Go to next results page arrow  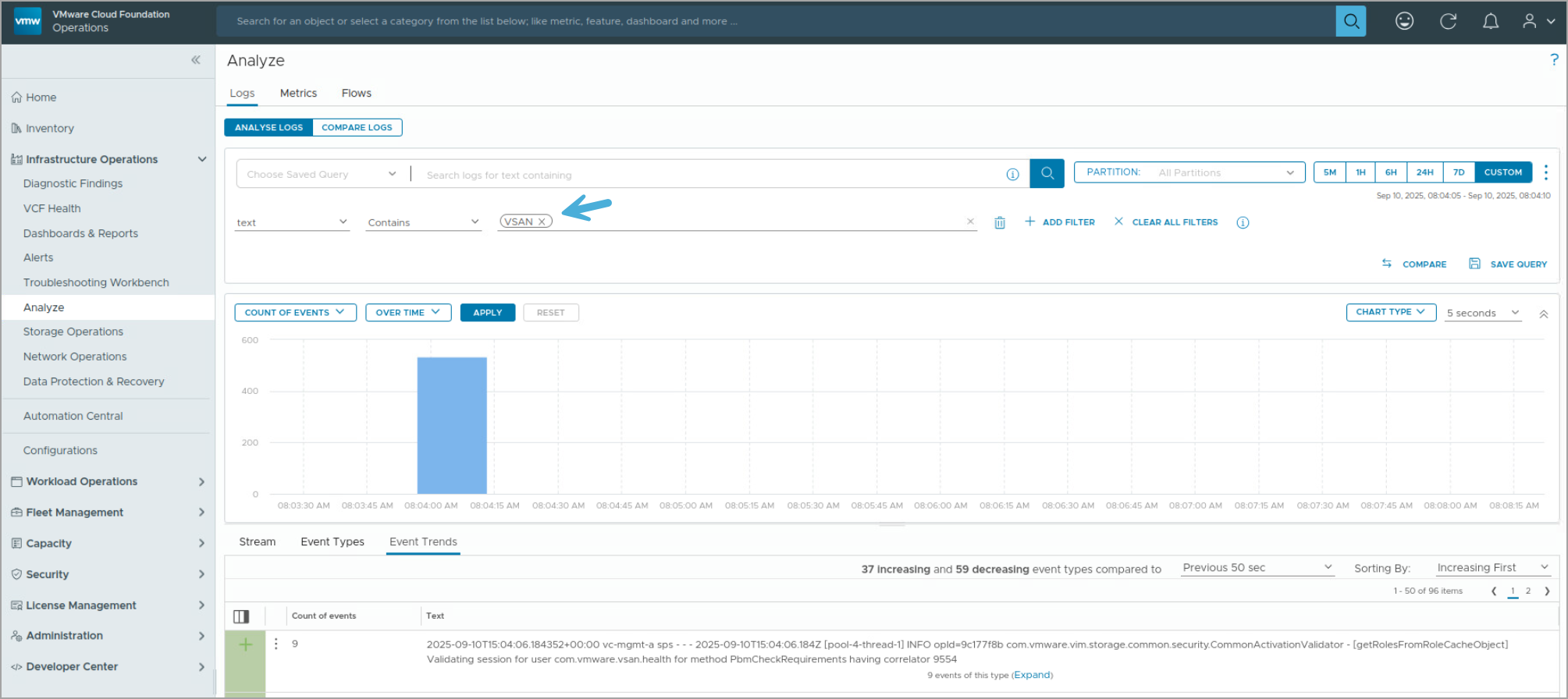click(x=1547, y=591)
